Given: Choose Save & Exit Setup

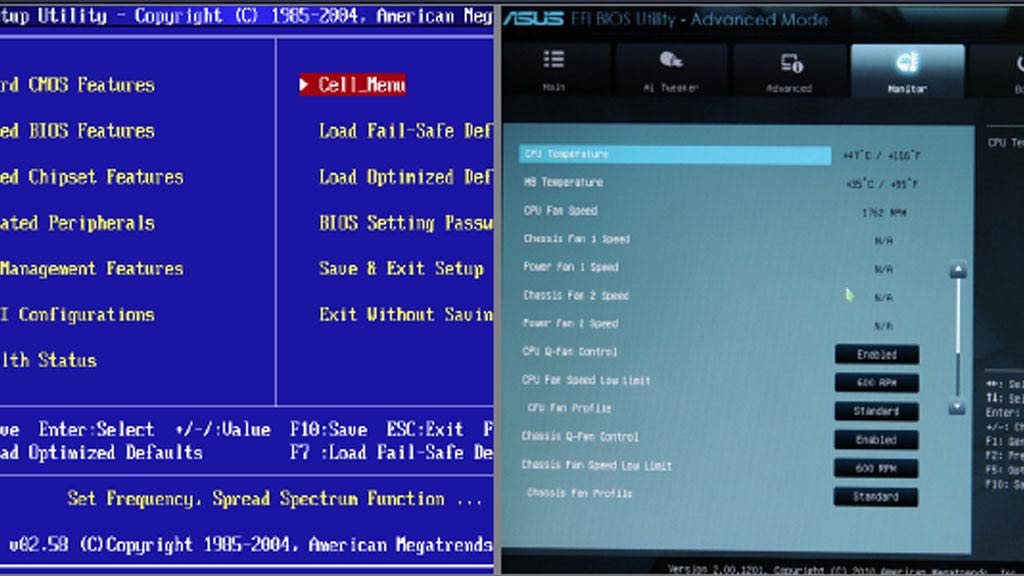Looking at the screenshot, I should click(x=401, y=269).
